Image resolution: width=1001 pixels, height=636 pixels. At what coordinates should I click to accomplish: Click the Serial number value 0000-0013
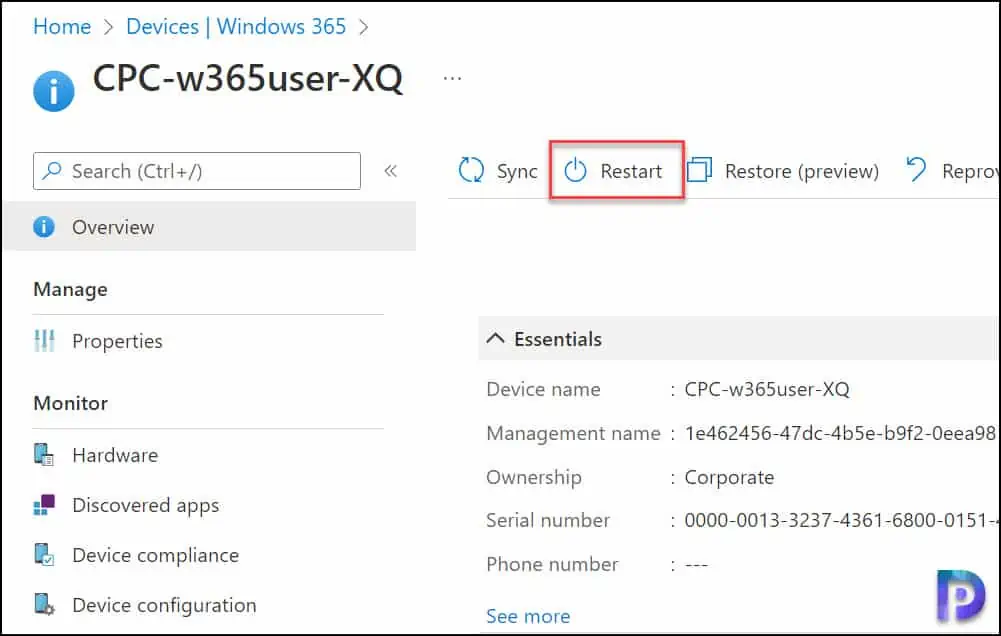[841, 520]
